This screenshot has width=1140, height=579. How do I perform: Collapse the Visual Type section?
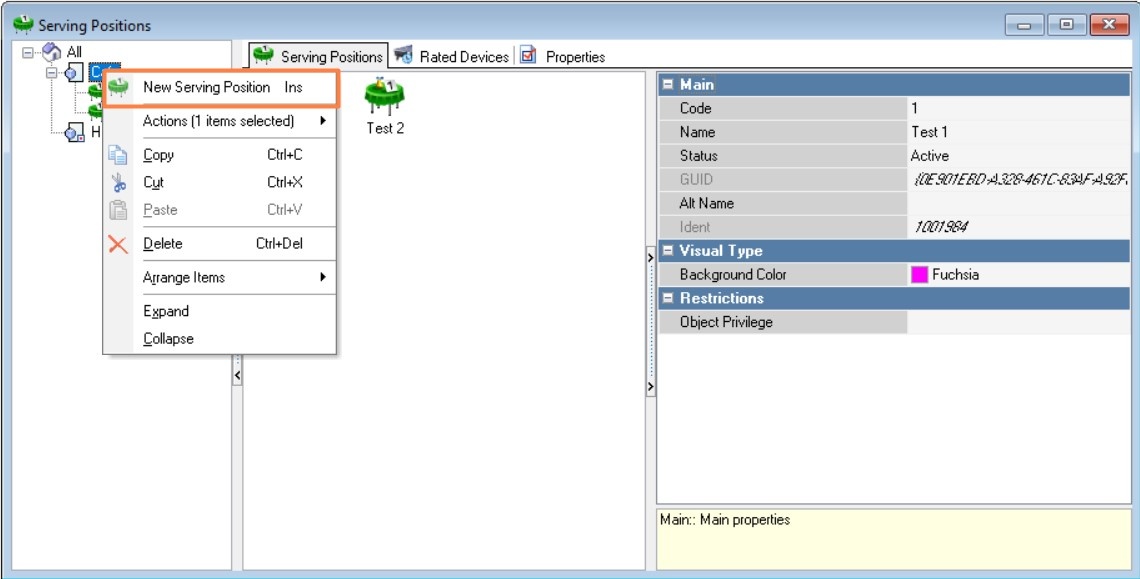coord(668,251)
